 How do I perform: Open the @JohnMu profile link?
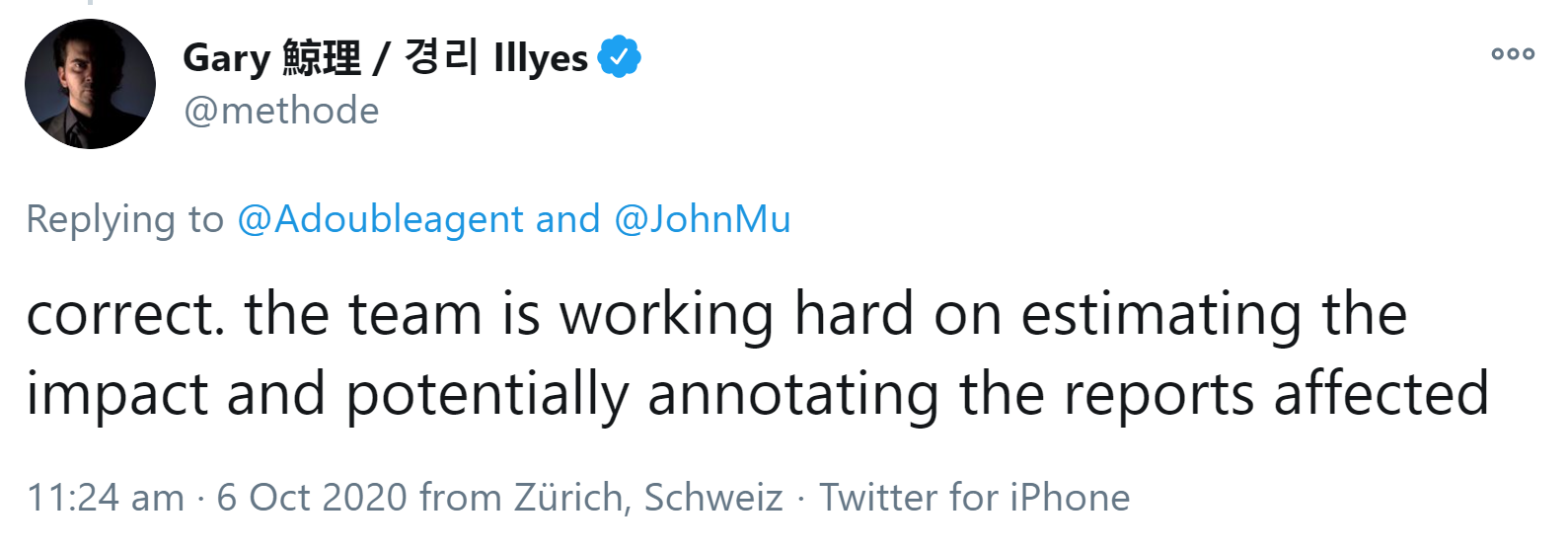coord(702,219)
